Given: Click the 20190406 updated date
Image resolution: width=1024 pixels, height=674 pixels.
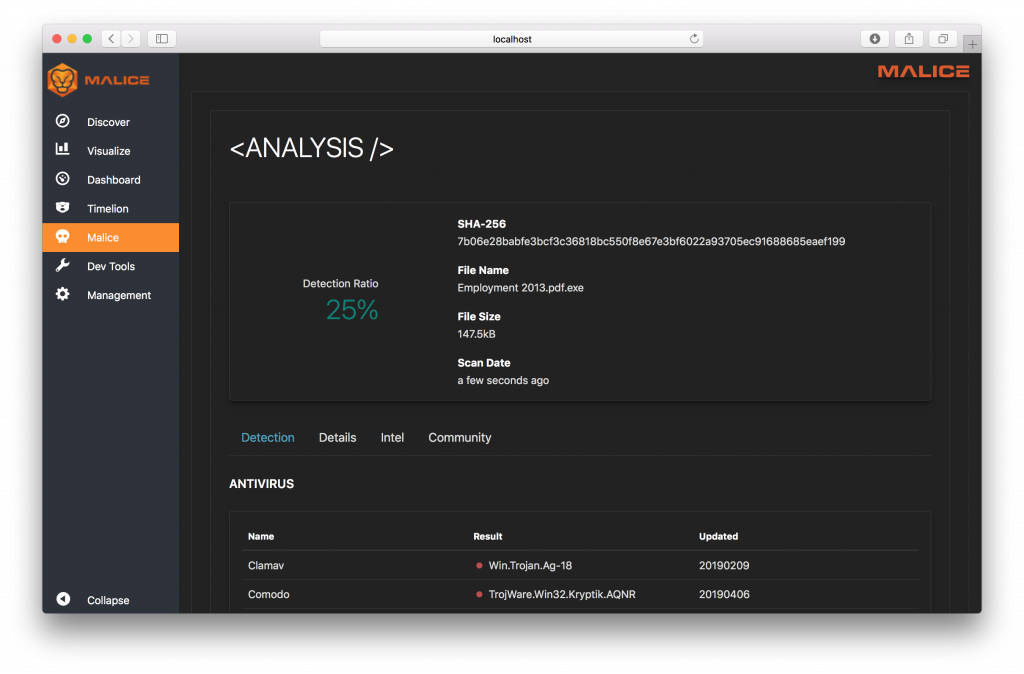Looking at the screenshot, I should 724,594.
